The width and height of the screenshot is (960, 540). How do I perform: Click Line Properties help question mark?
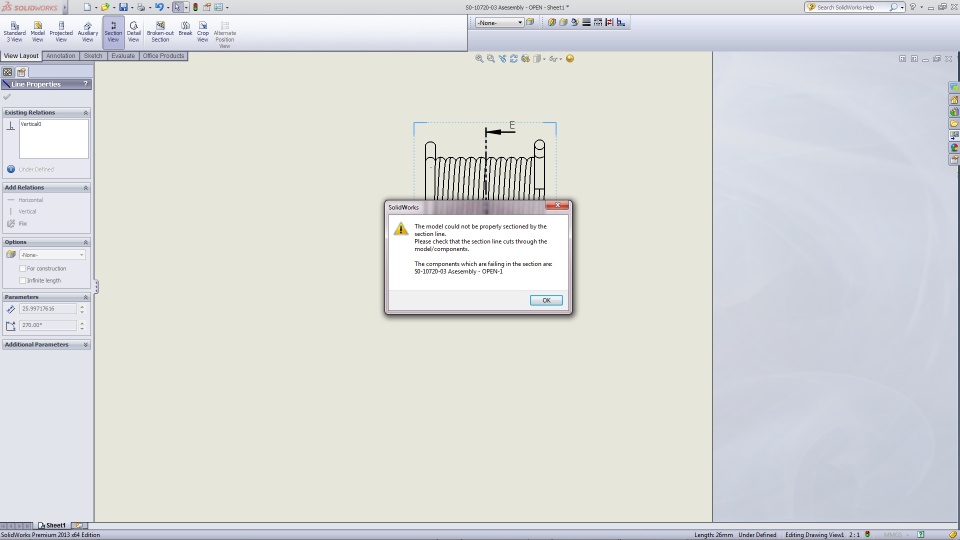(x=85, y=84)
